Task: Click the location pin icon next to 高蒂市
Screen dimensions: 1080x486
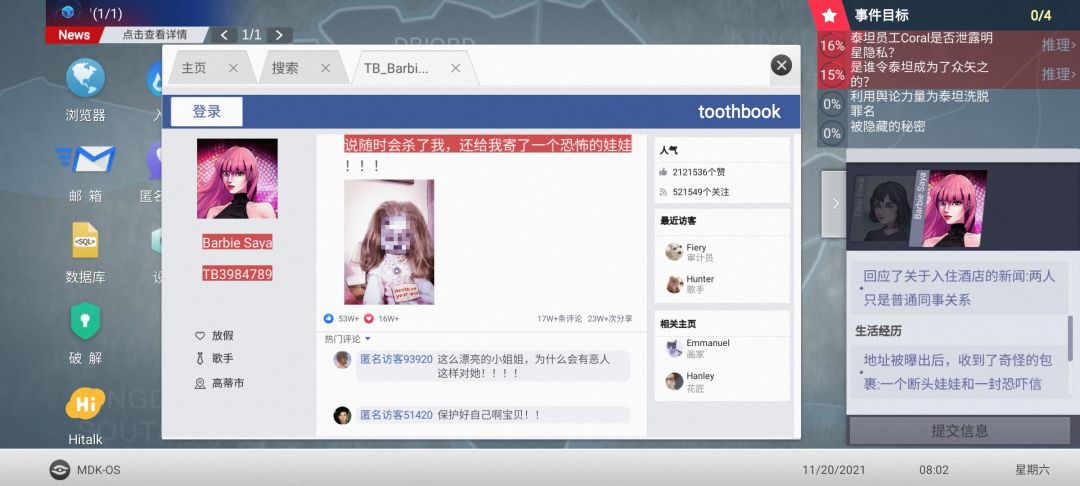Action: point(200,383)
